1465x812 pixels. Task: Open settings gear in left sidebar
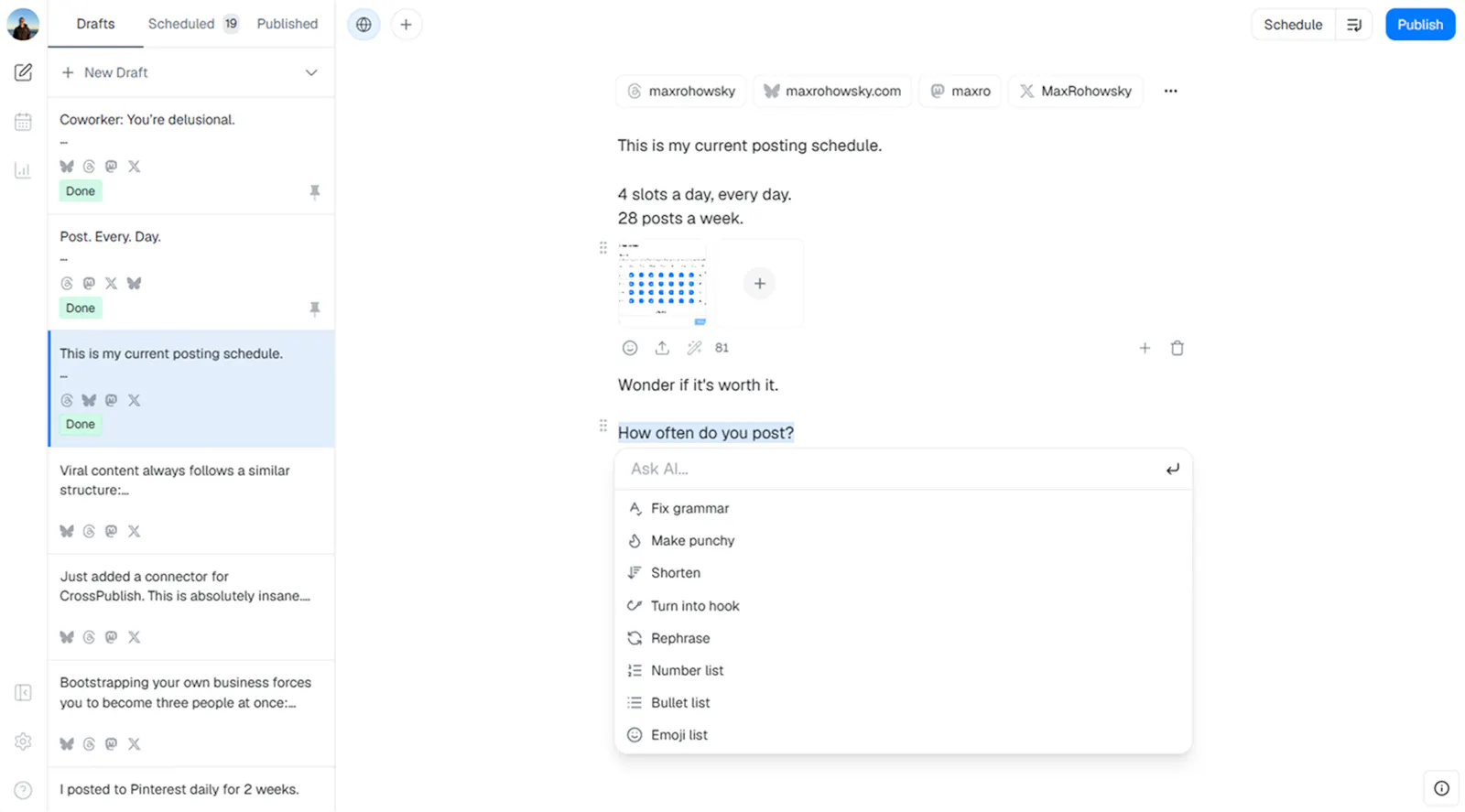23,742
